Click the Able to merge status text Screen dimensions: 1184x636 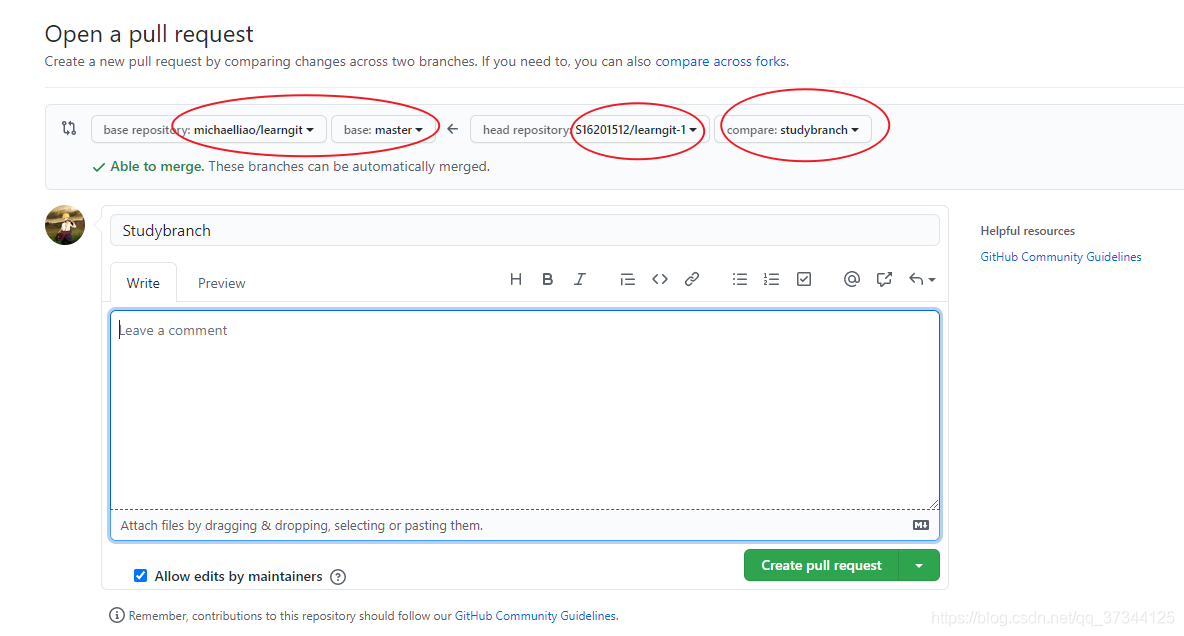[x=157, y=166]
